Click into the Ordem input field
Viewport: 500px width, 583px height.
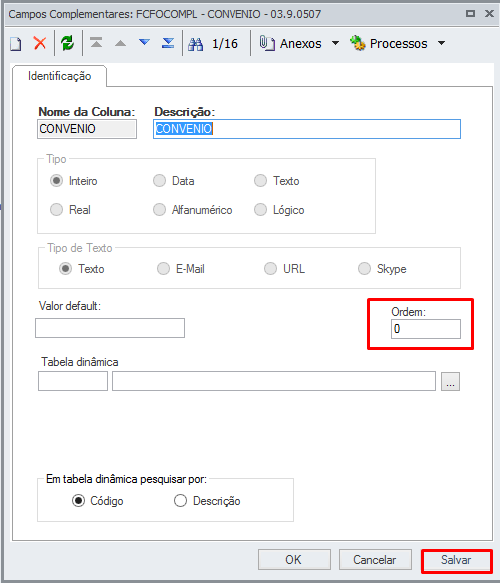coord(426,329)
